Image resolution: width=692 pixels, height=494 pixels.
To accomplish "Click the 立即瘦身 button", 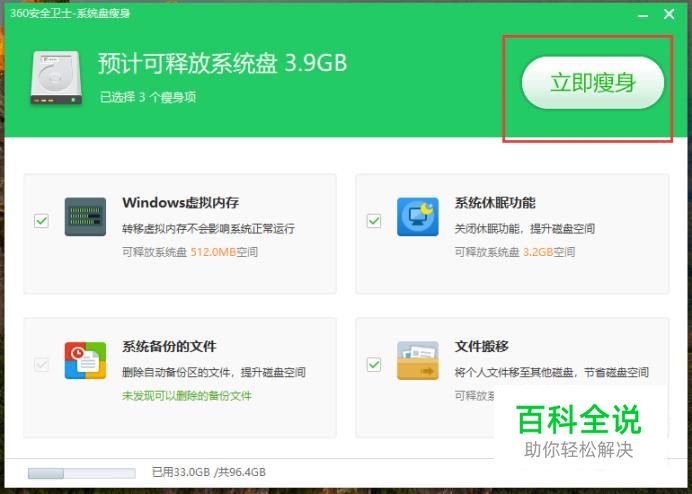I will [x=593, y=83].
